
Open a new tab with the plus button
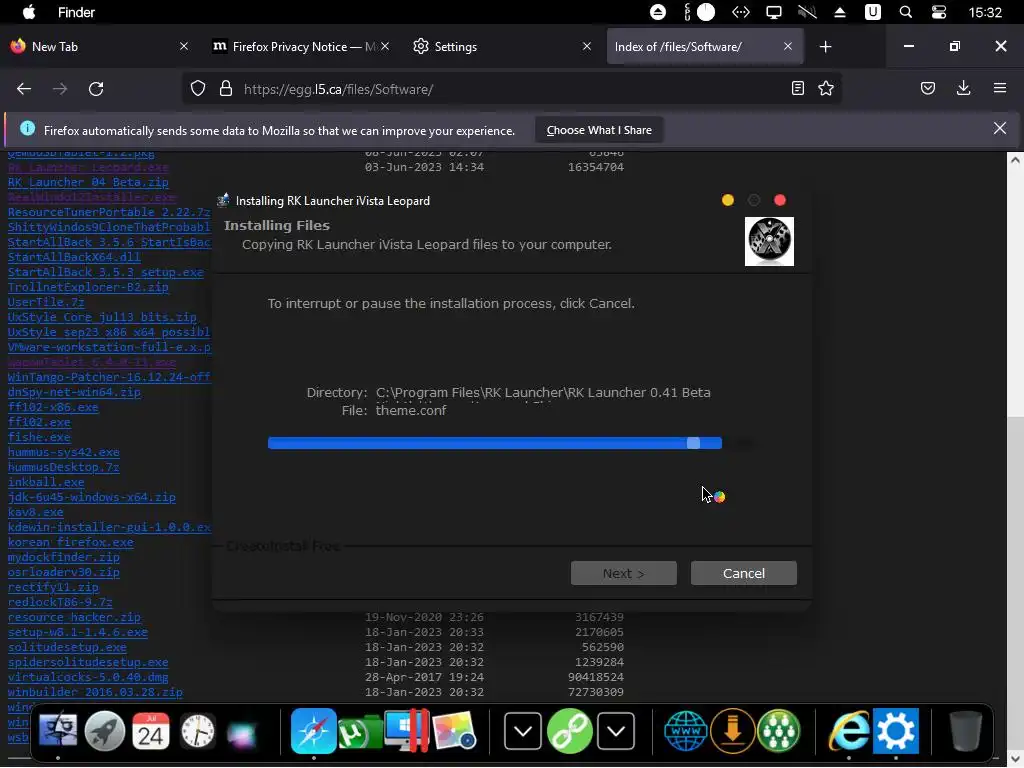[x=825, y=46]
